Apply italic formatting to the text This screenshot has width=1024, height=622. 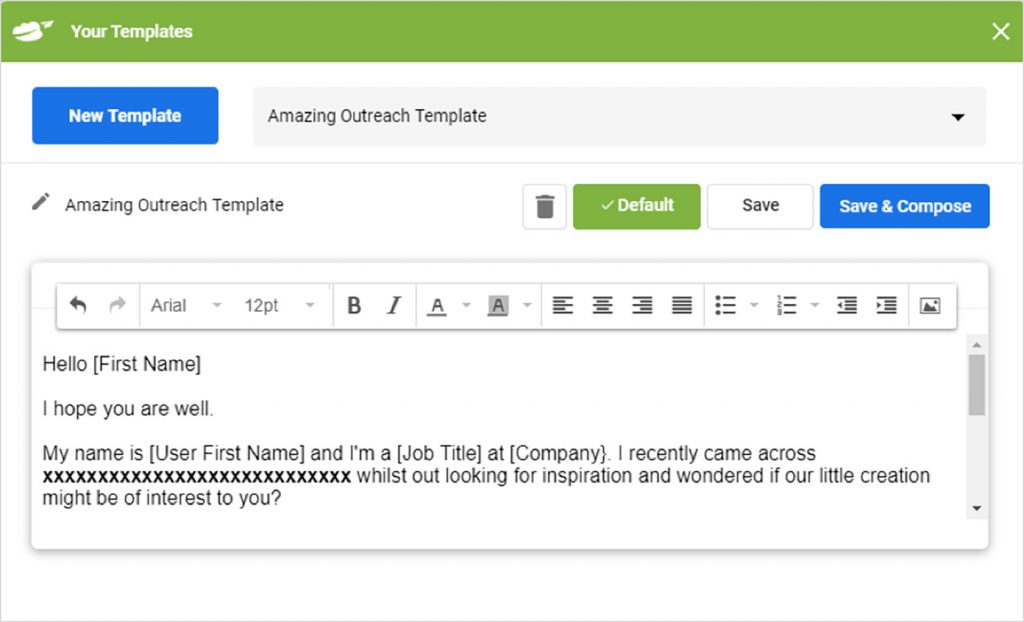tap(394, 305)
